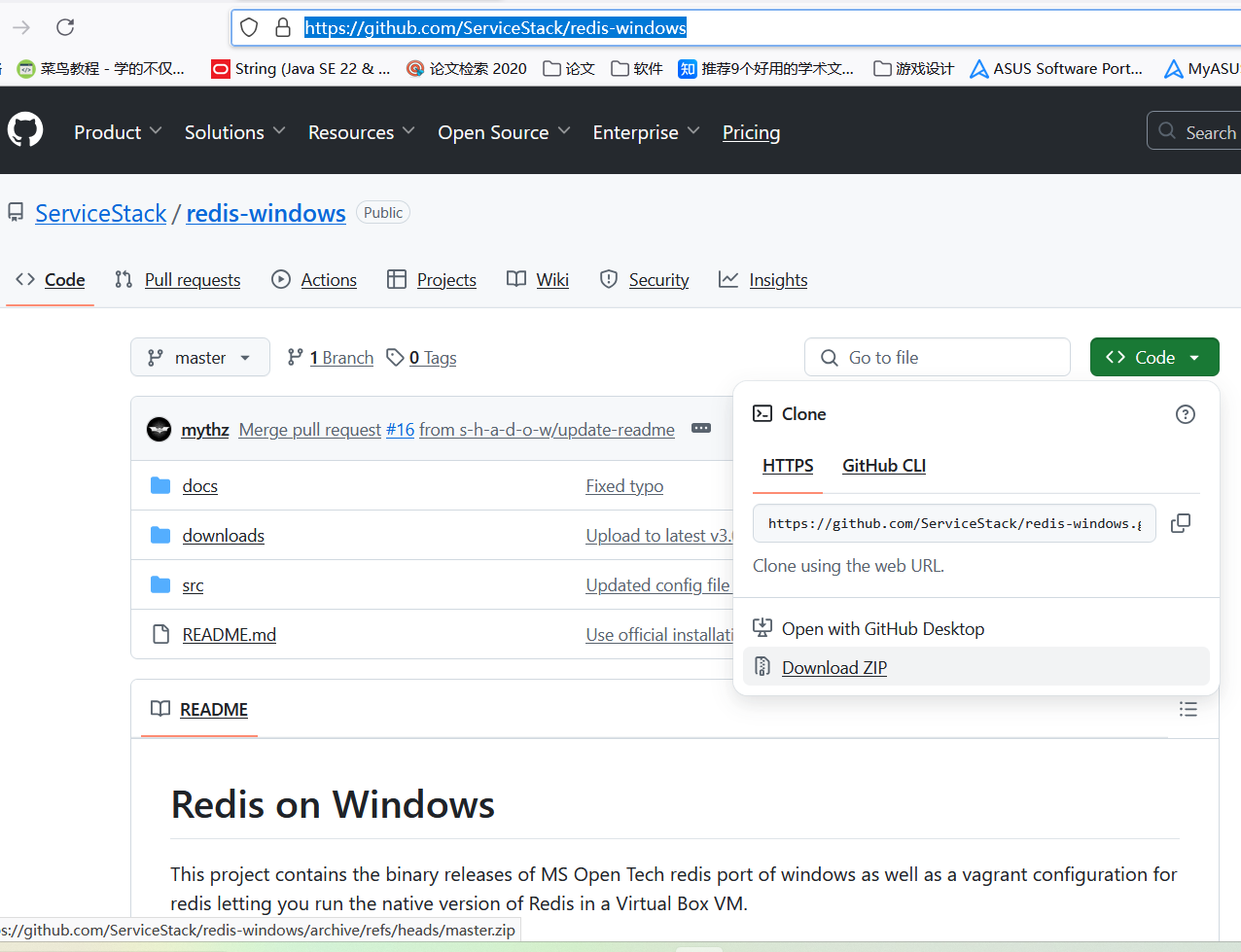Open the 知乎 推荐9个好用的学术文 bookmark
The image size is (1241, 952).
pos(766,68)
